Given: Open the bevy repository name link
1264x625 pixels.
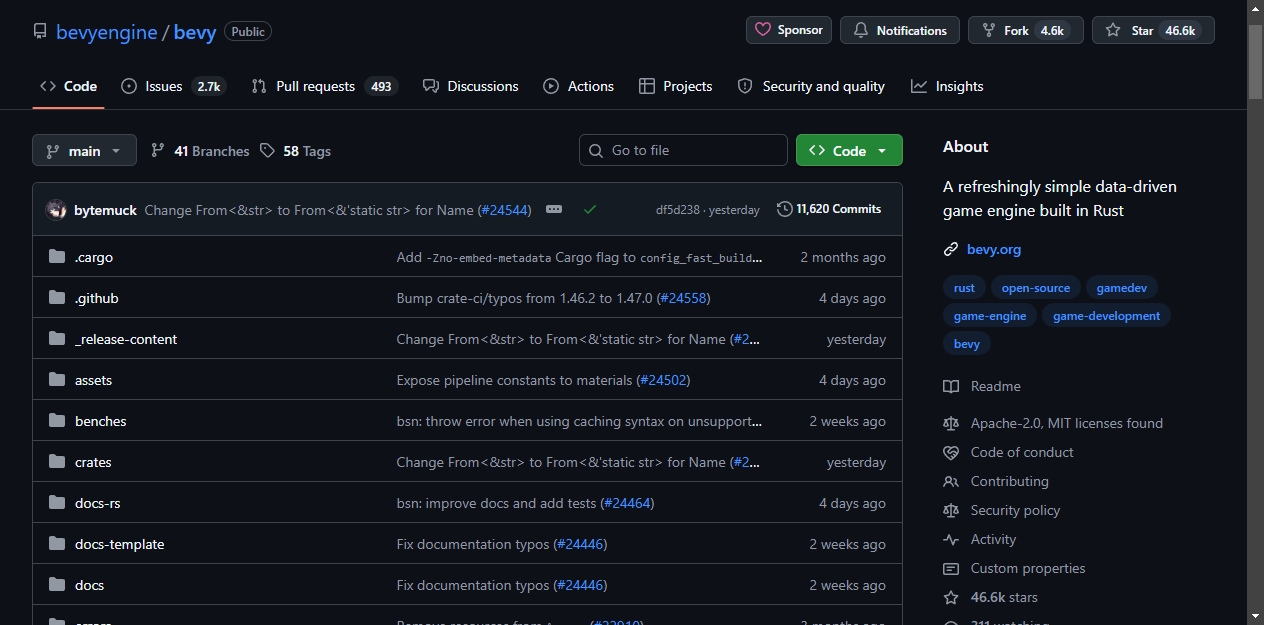Looking at the screenshot, I should 195,32.
